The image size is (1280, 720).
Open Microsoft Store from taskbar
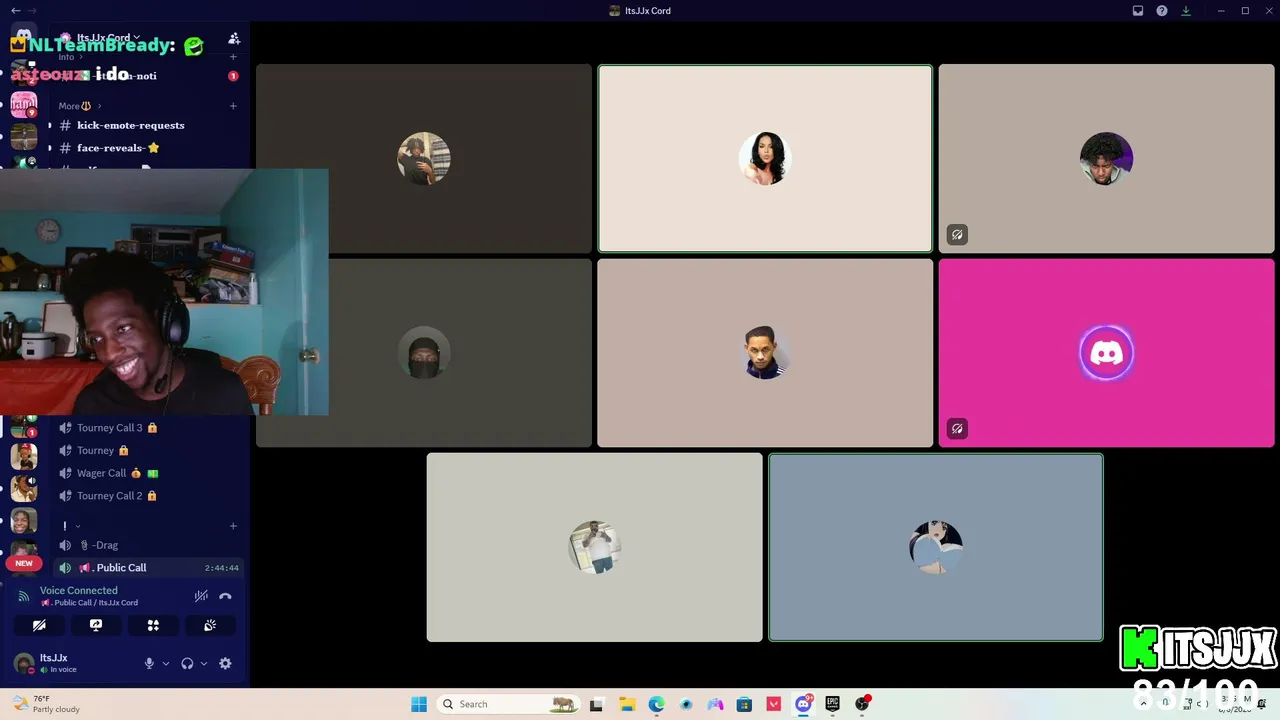click(744, 704)
